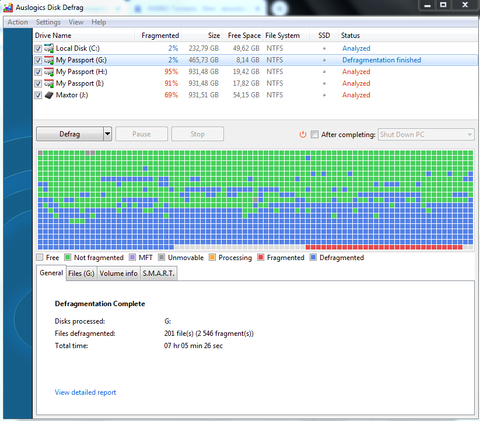480x421 pixels.
Task: Uncheck the Maxtor (J:) checkbox
Action: point(38,95)
